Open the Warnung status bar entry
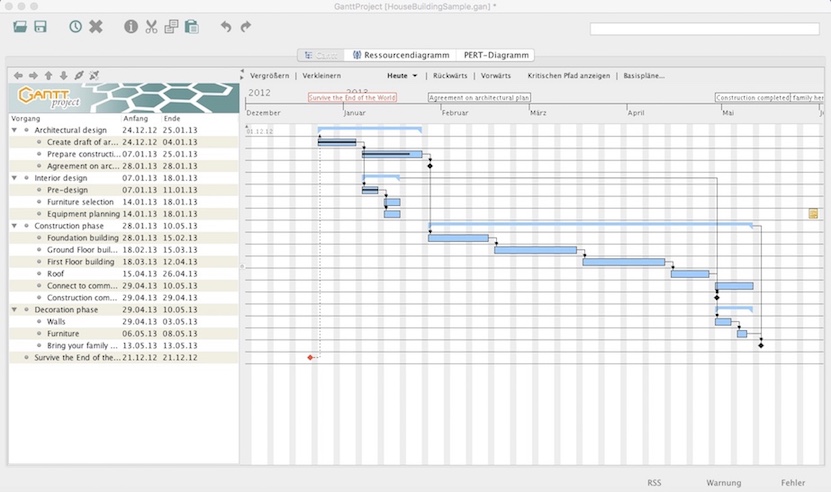 click(x=723, y=483)
